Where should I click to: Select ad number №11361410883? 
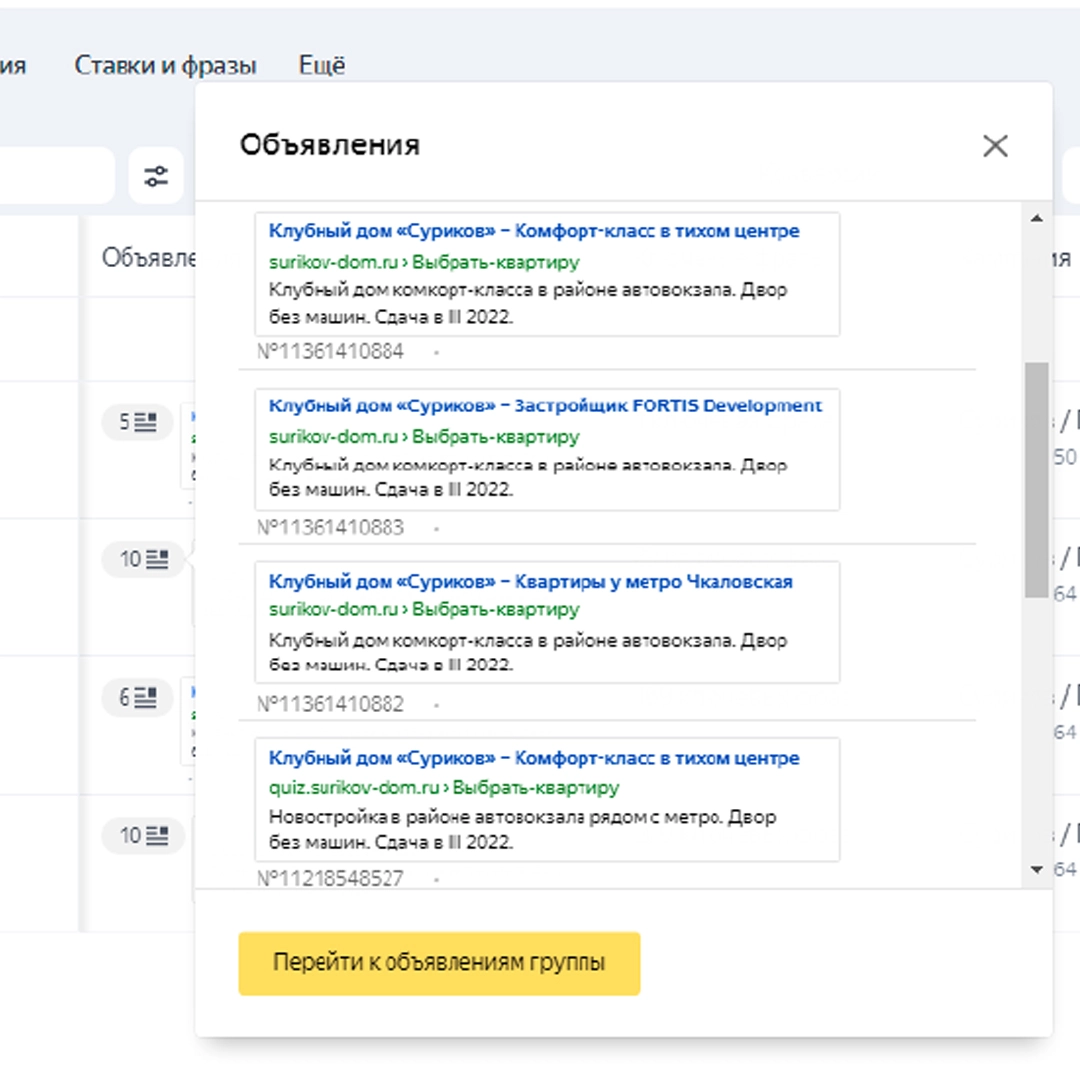[x=330, y=528]
